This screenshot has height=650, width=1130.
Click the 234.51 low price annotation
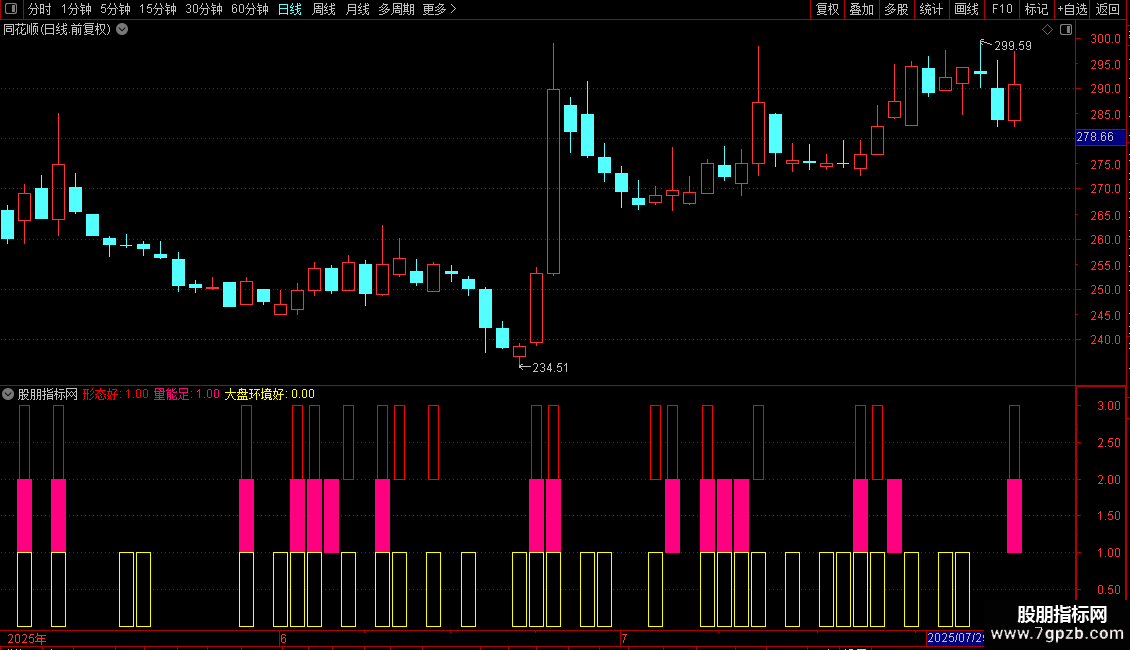pyautogui.click(x=551, y=368)
